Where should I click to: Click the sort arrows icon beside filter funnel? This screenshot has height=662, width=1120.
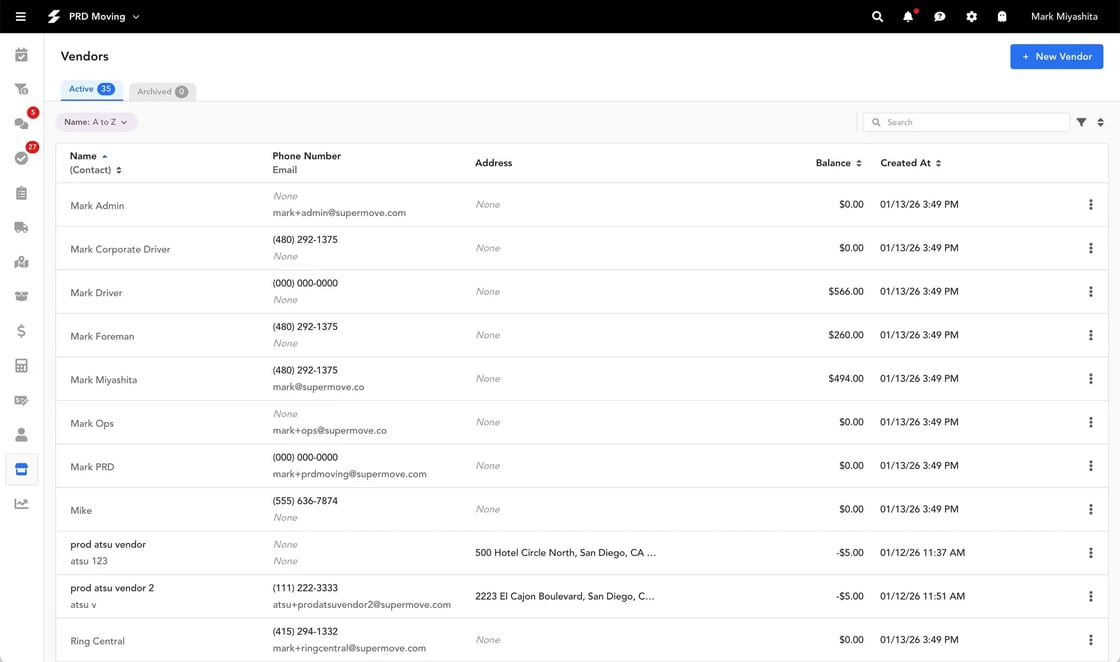click(x=1101, y=122)
